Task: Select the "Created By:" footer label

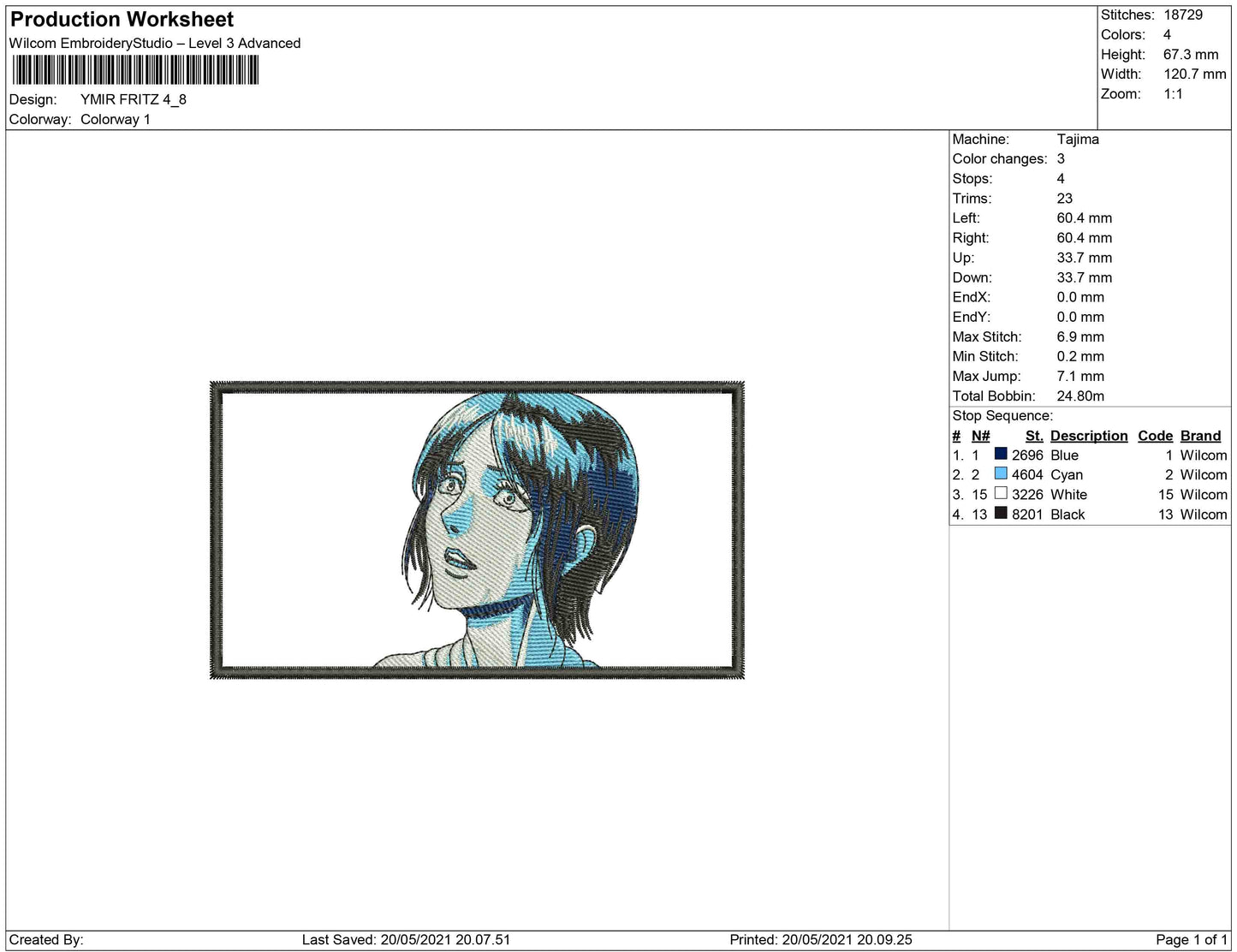Action: tap(46, 939)
